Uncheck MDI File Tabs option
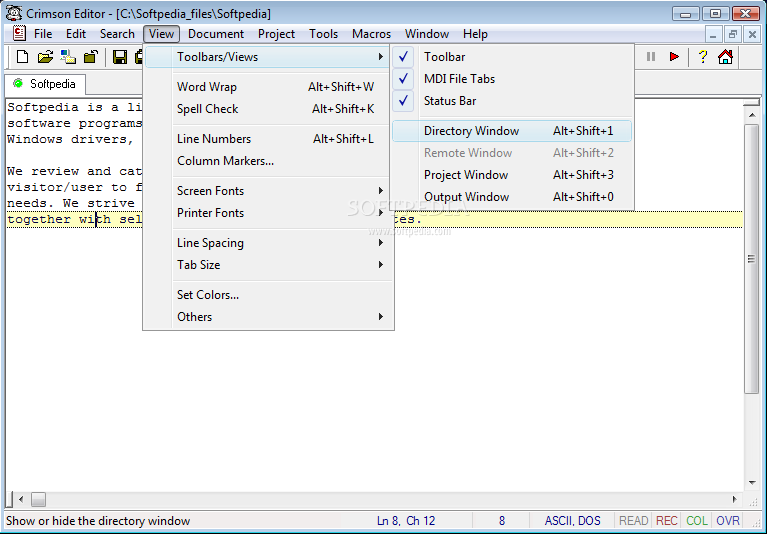767x534 pixels. [511, 79]
